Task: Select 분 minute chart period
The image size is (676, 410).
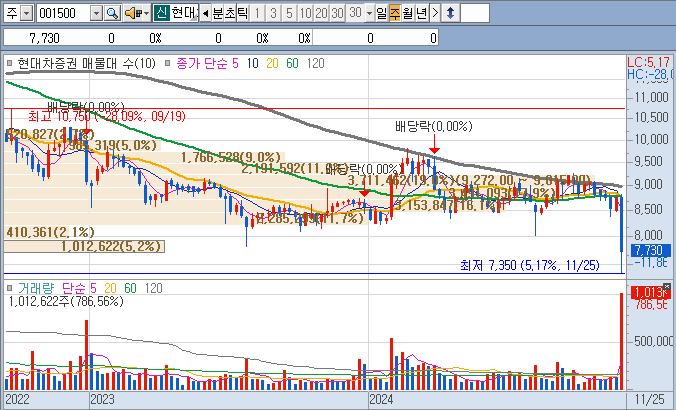Action: pos(218,13)
